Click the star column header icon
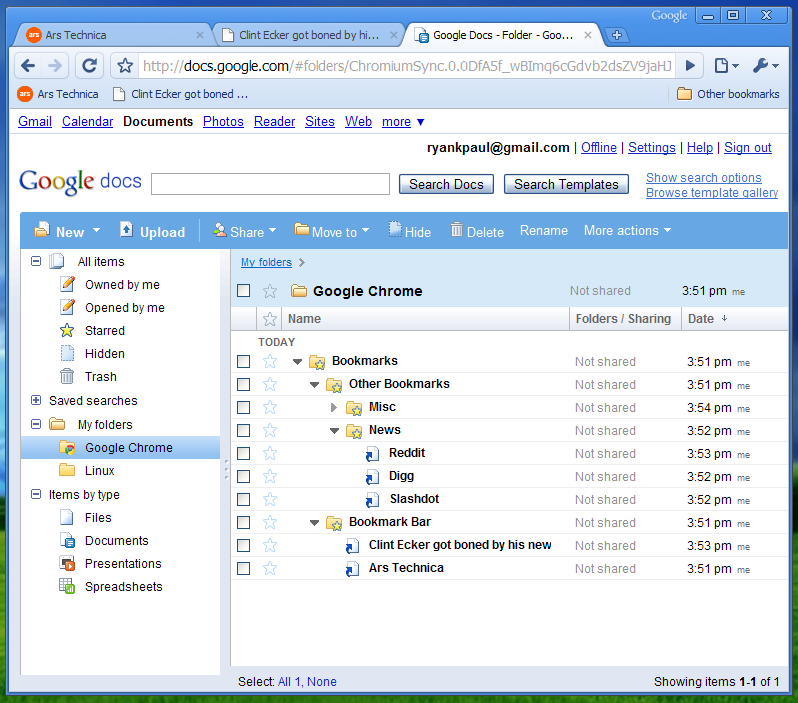Viewport: 798px width, 703px height. [x=270, y=319]
